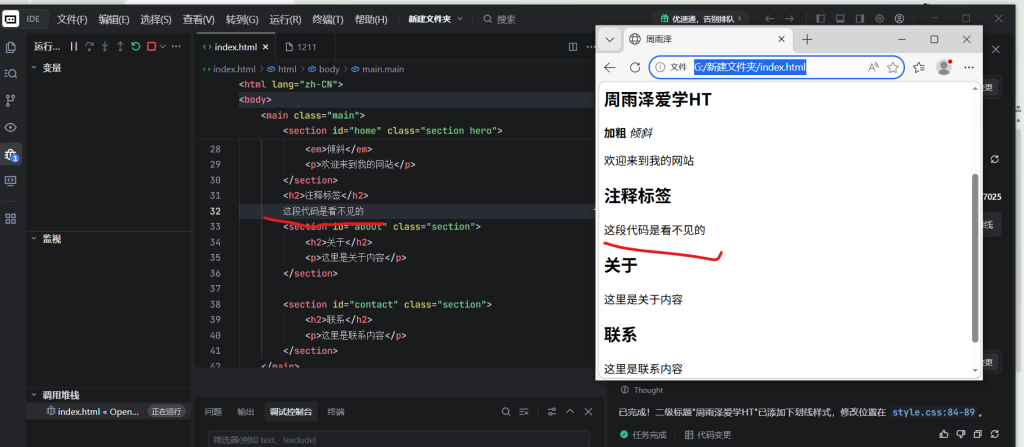Open debug stop options dropdown arrow
The width and height of the screenshot is (1024, 447).
(x=163, y=46)
